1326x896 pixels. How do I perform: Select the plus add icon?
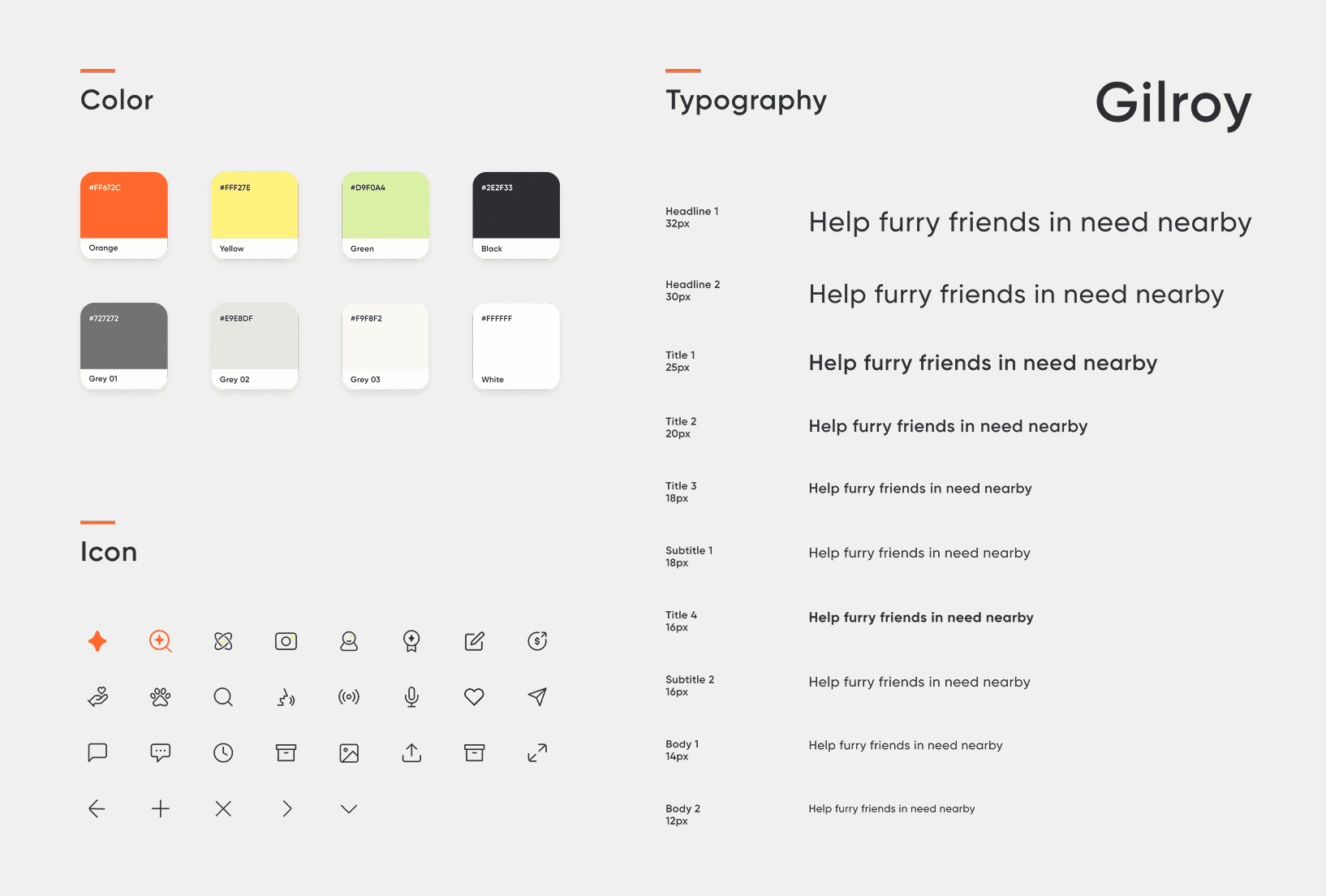(161, 808)
